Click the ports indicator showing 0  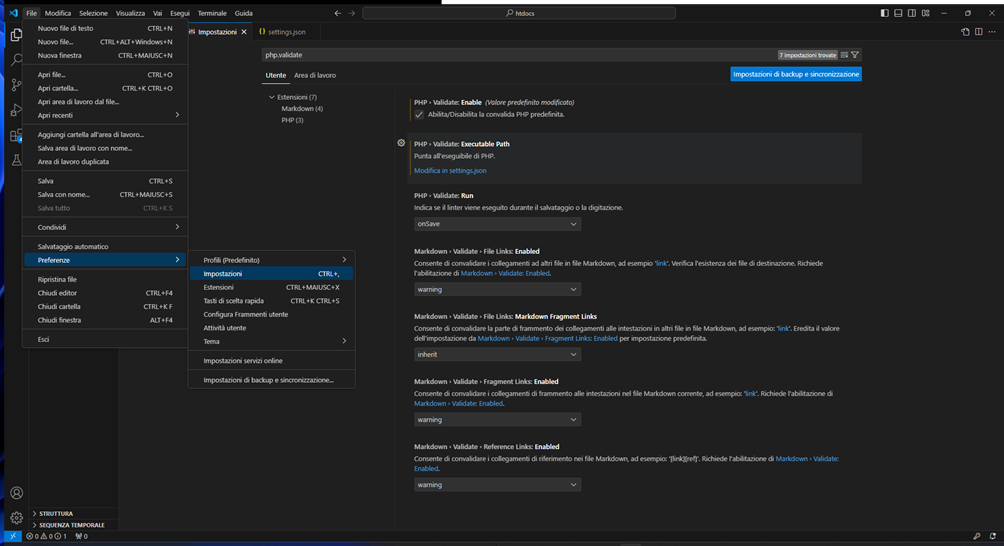point(81,536)
